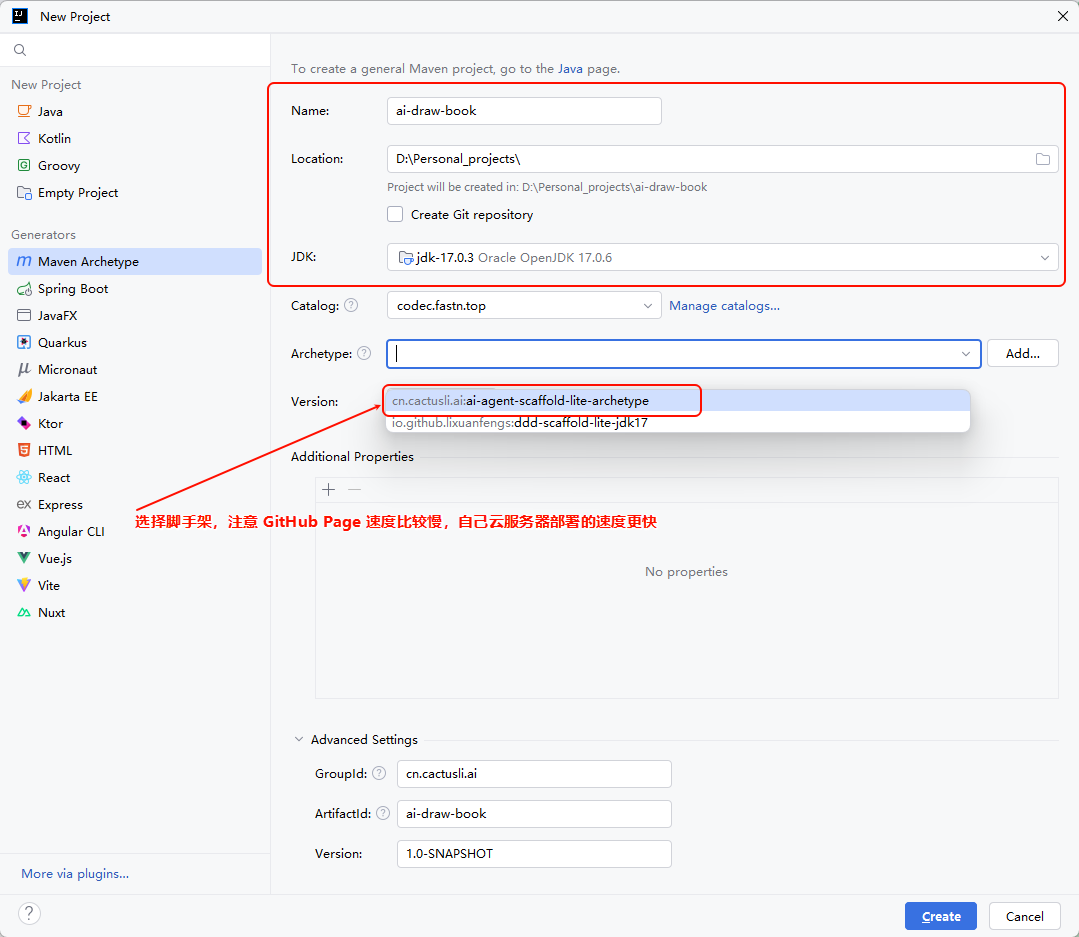Click the ArtifactId input field
This screenshot has width=1079, height=937.
(534, 813)
